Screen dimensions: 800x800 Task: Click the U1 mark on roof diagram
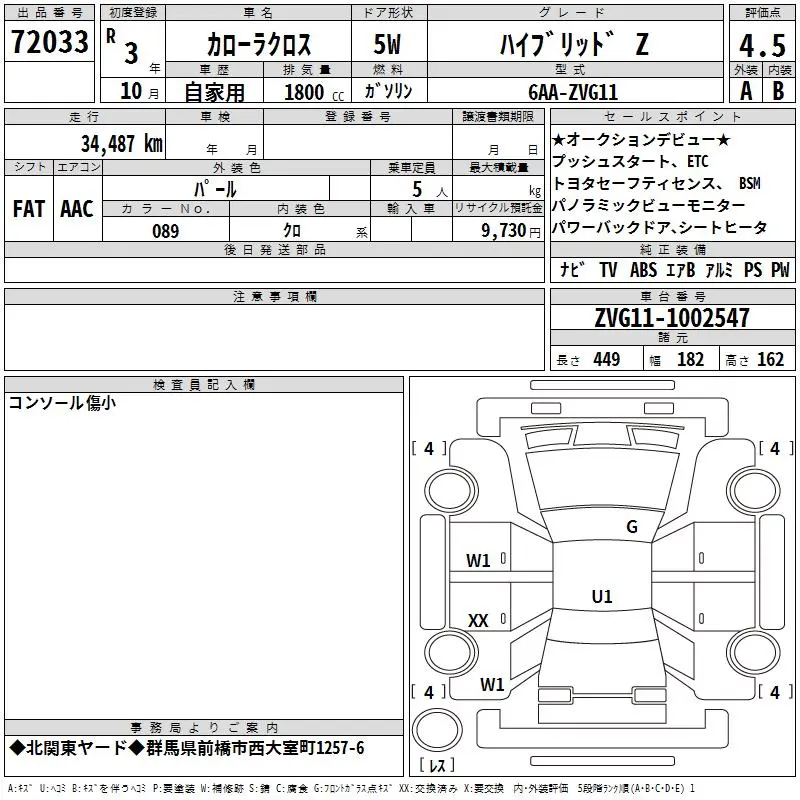point(602,596)
